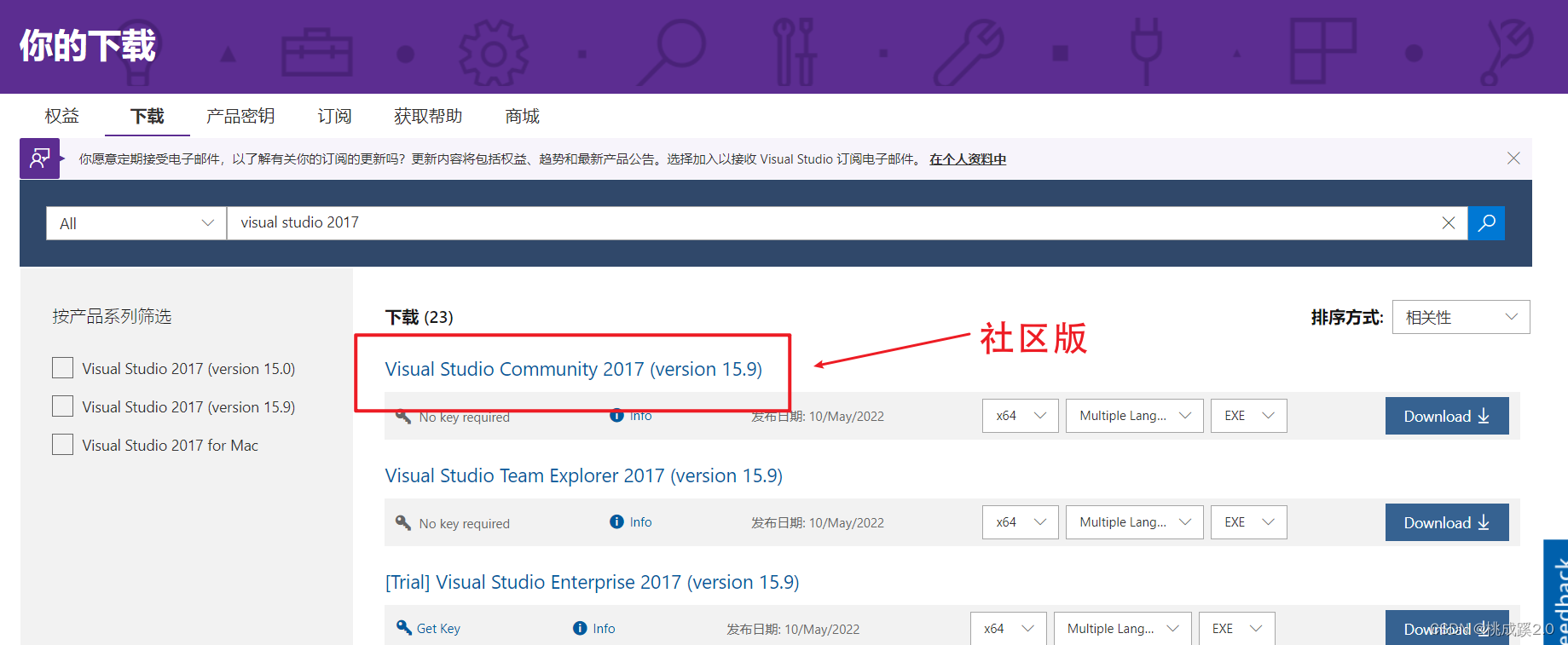Viewport: 1568px width, 645px height.
Task: Open the 获取帮助 tab
Action: [x=428, y=116]
